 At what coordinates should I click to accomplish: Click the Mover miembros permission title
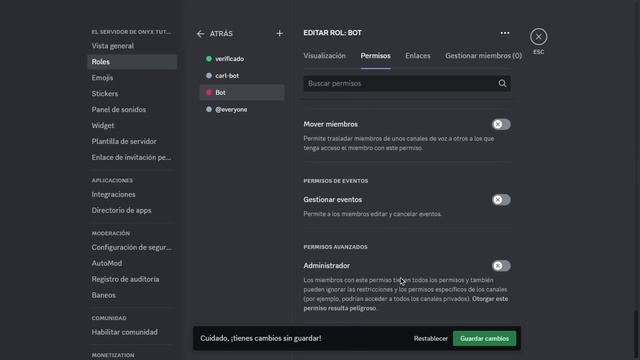(x=331, y=124)
